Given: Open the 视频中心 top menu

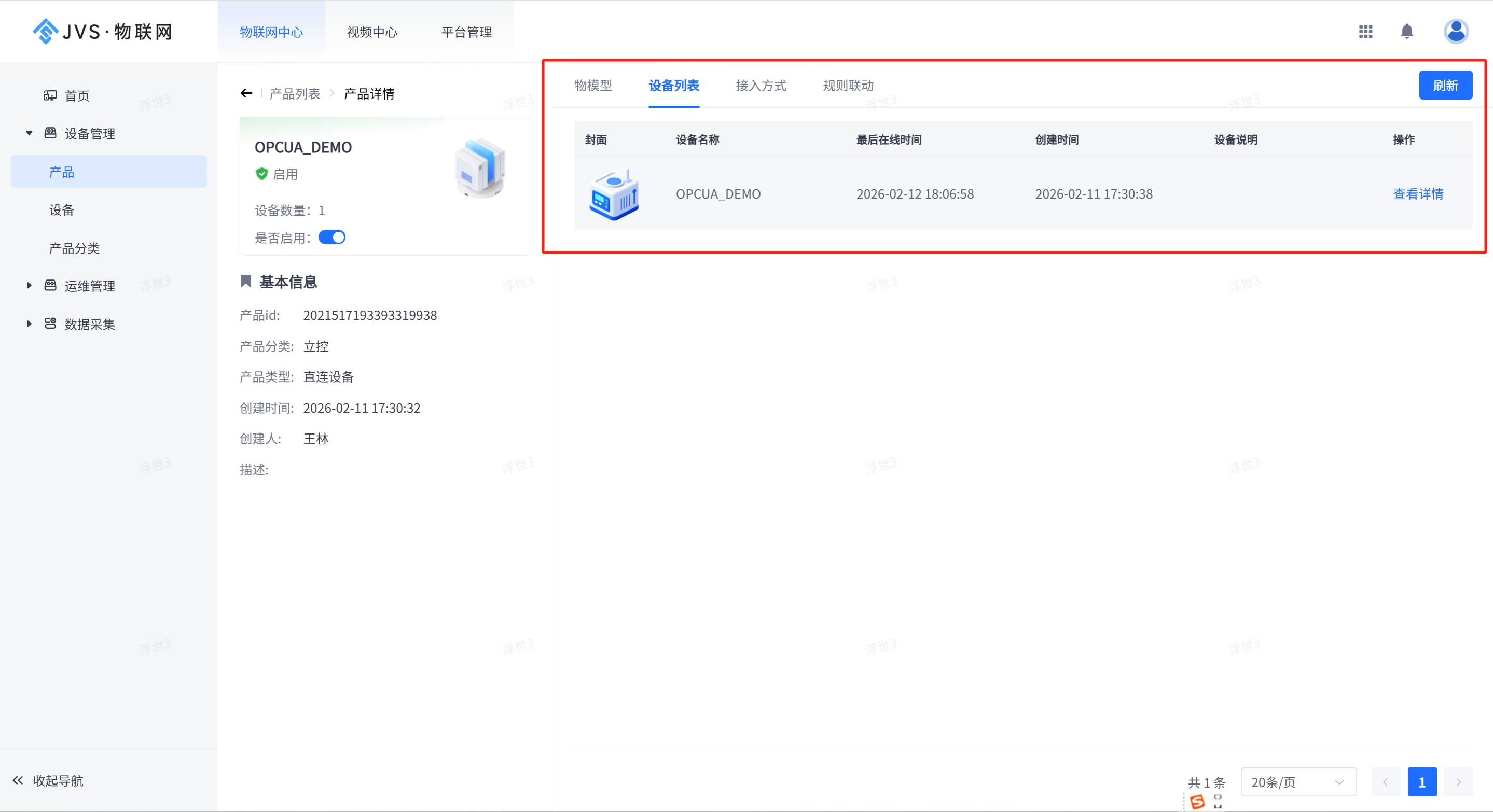Looking at the screenshot, I should [371, 32].
